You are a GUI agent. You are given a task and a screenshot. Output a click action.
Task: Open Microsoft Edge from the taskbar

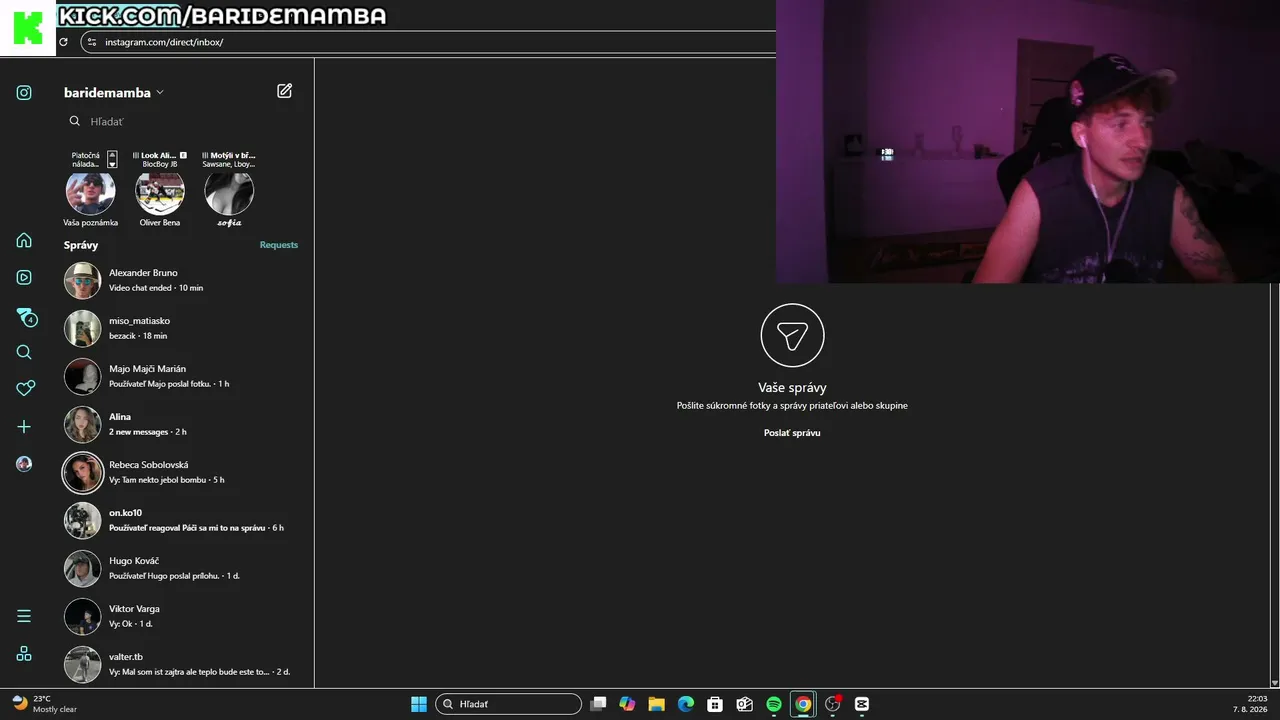(686, 704)
